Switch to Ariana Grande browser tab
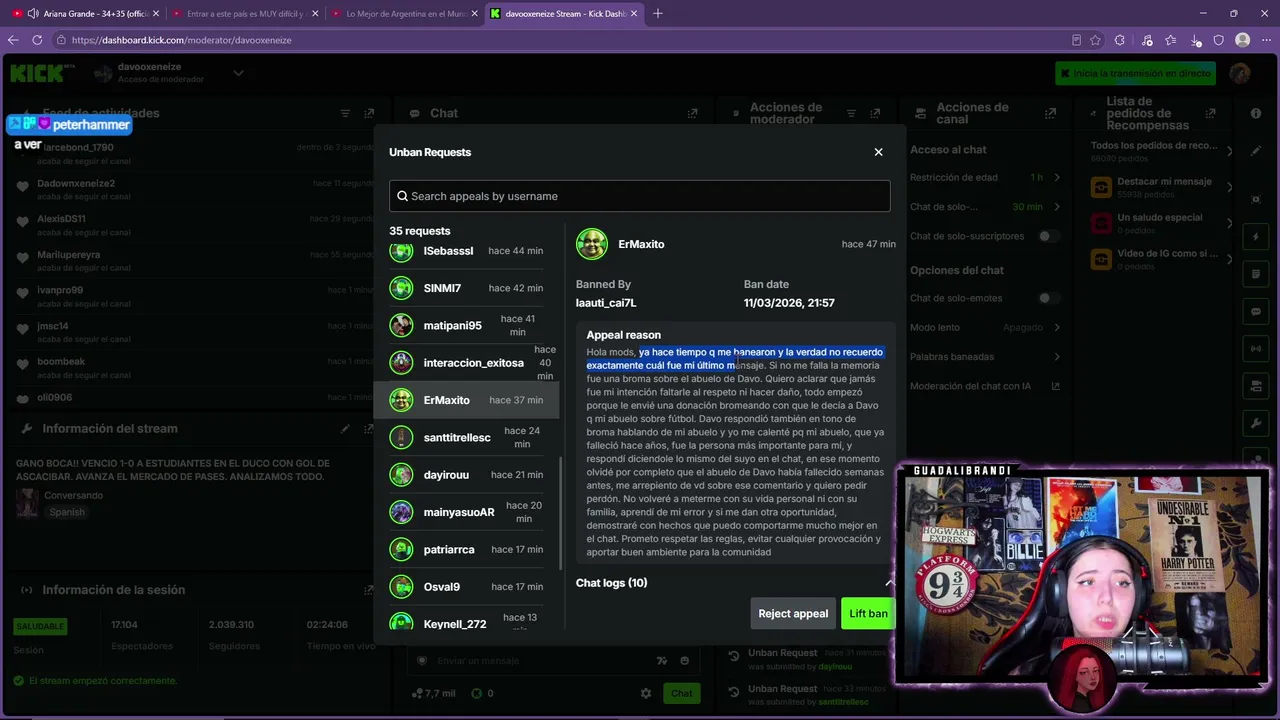Image resolution: width=1280 pixels, height=720 pixels. (86, 14)
